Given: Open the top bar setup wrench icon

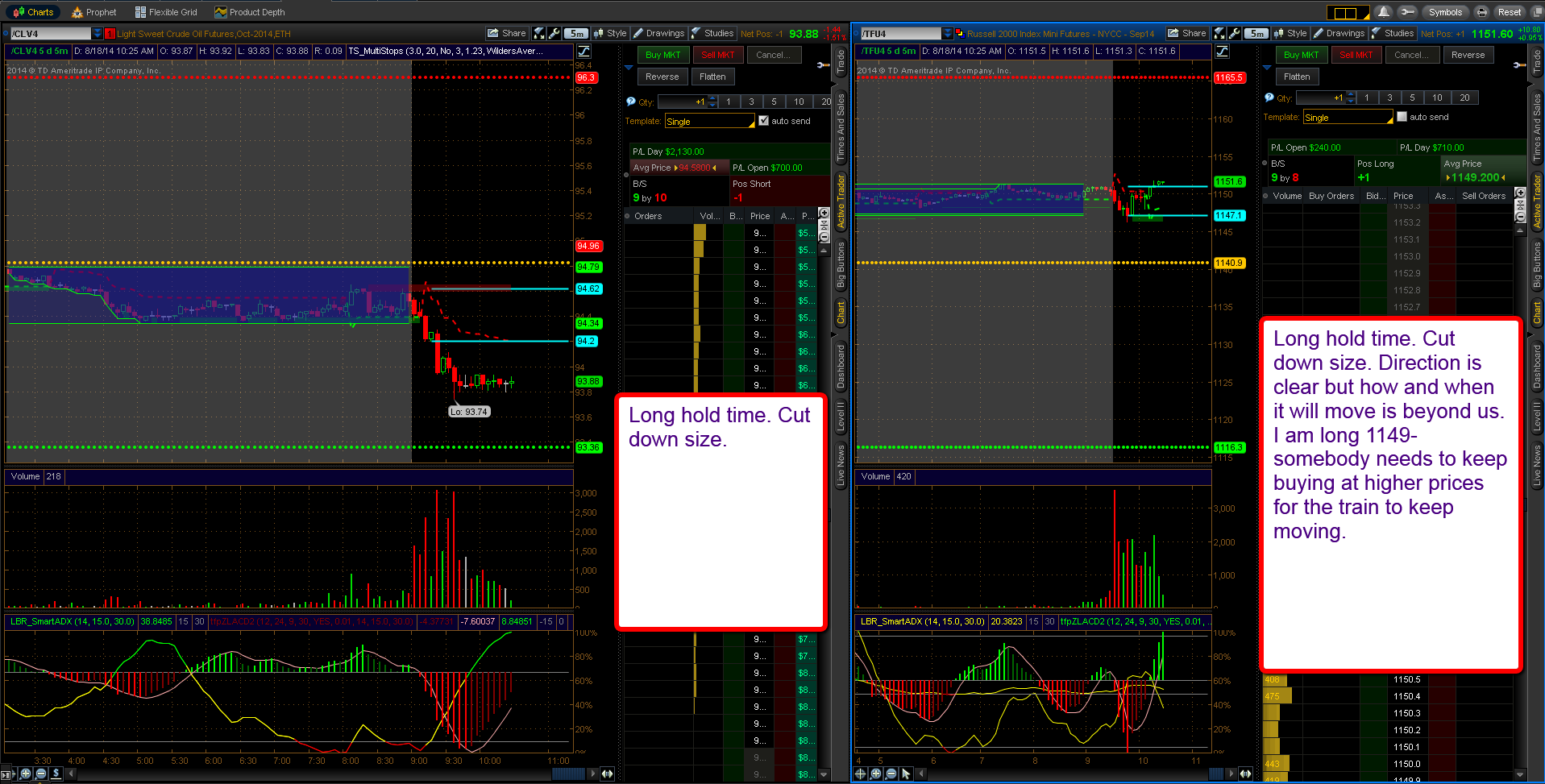Looking at the screenshot, I should click(x=1407, y=12).
